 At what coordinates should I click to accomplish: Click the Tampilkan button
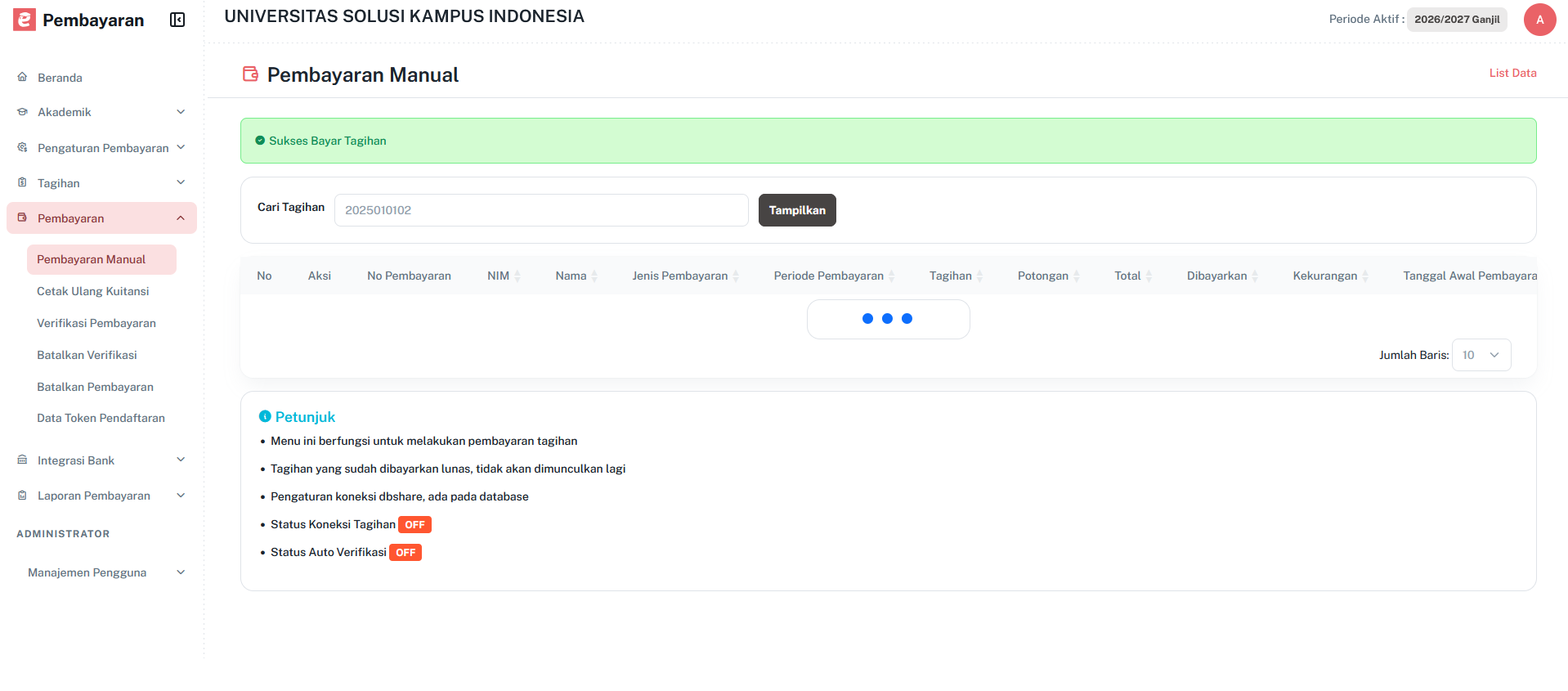coord(797,210)
